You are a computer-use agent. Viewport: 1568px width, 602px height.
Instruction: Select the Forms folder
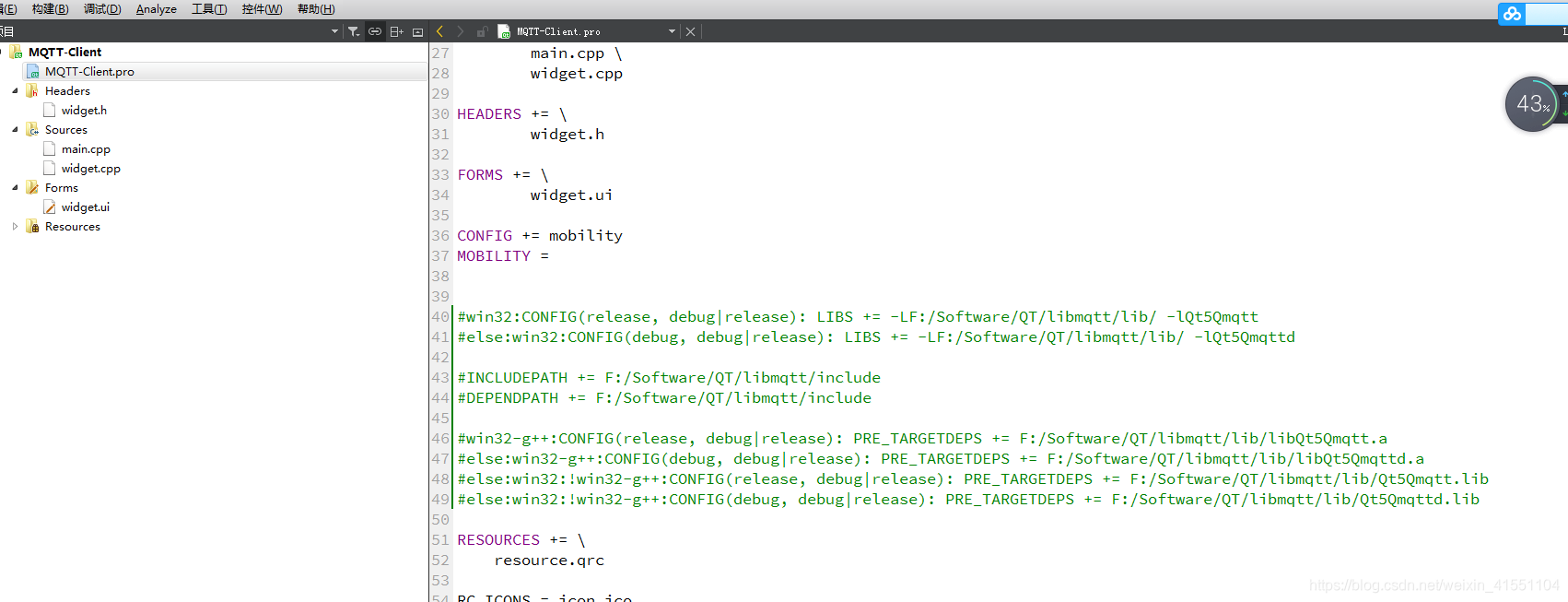pos(62,188)
